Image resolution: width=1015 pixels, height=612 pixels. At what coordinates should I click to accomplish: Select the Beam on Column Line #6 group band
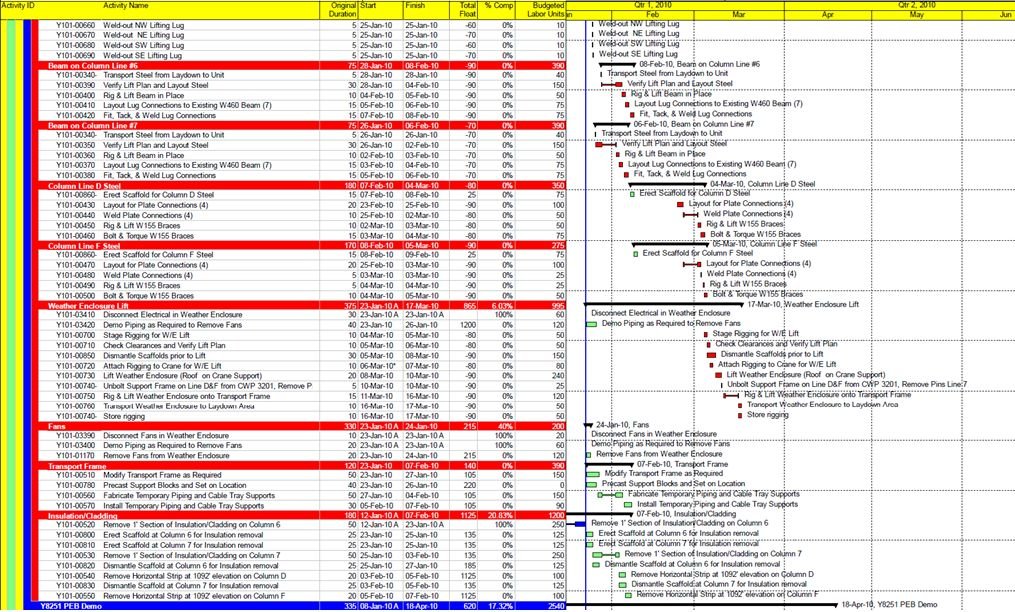[302, 65]
